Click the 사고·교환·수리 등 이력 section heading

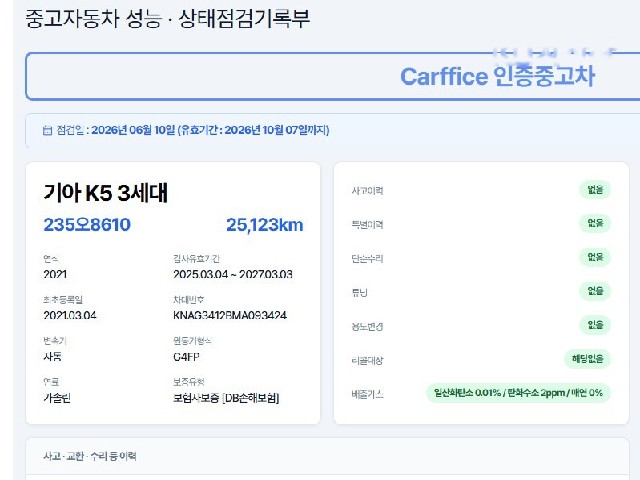pyautogui.click(x=90, y=456)
